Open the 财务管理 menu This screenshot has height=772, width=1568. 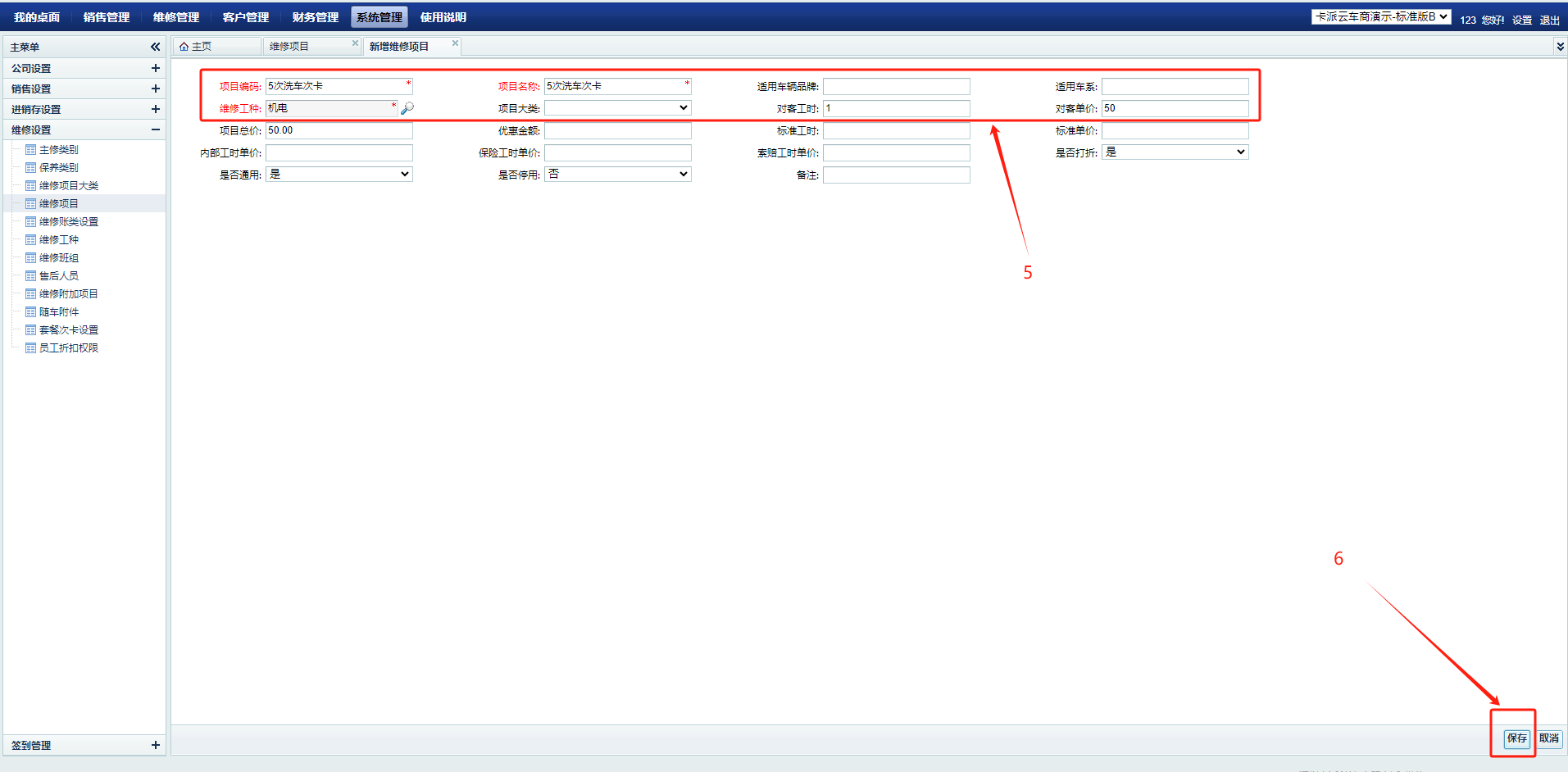click(x=315, y=17)
